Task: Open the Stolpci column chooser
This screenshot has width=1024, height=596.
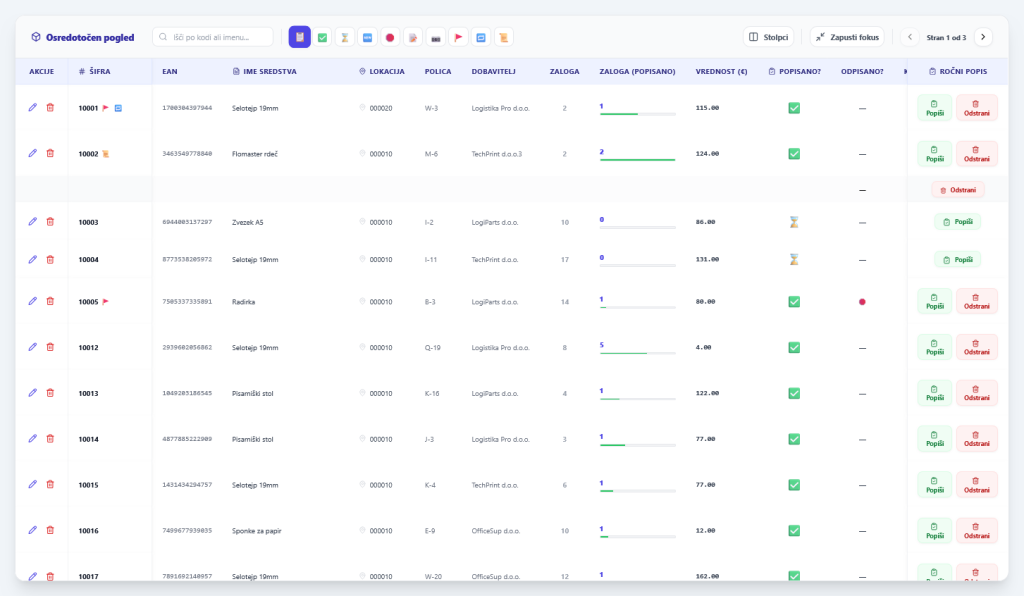Action: (768, 37)
